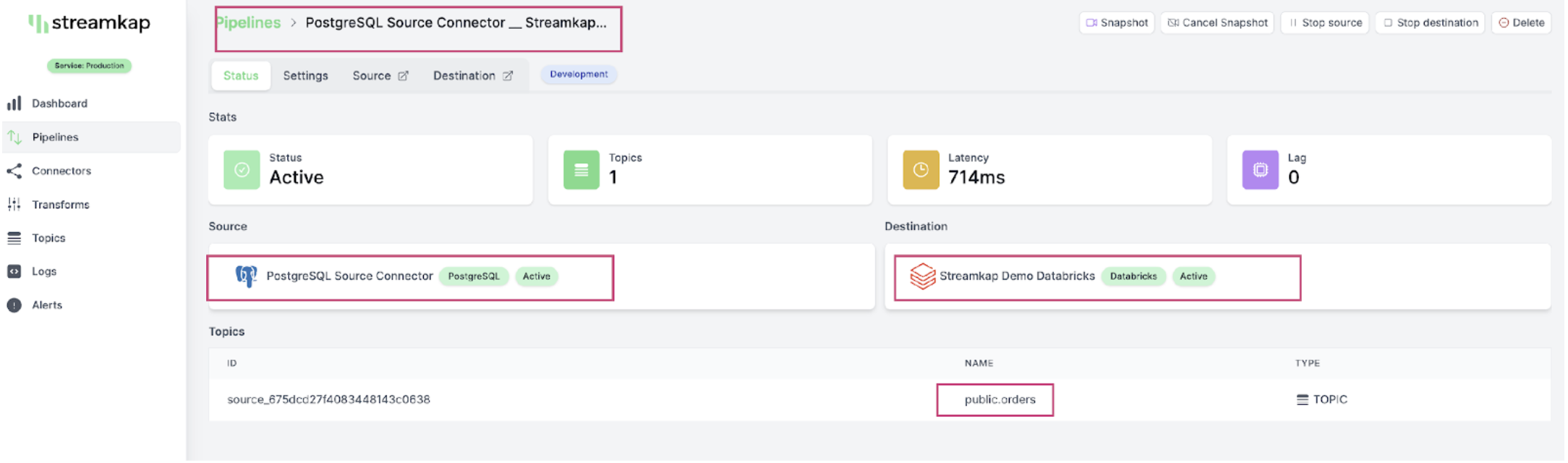
Task: Click the purple Lag chip icon
Action: tap(1261, 169)
